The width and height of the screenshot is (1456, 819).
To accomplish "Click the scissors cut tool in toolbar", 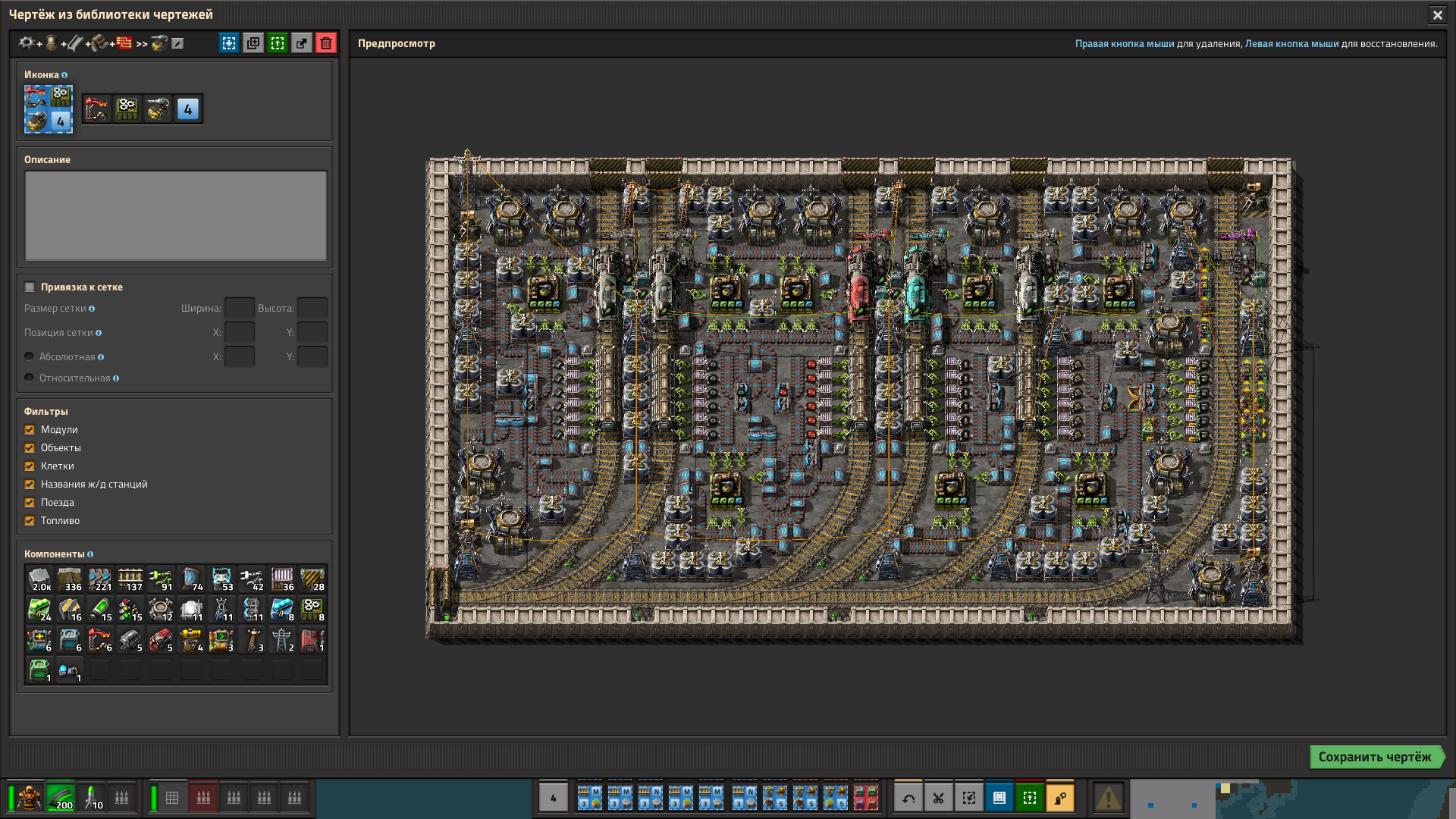I will pos(939,798).
